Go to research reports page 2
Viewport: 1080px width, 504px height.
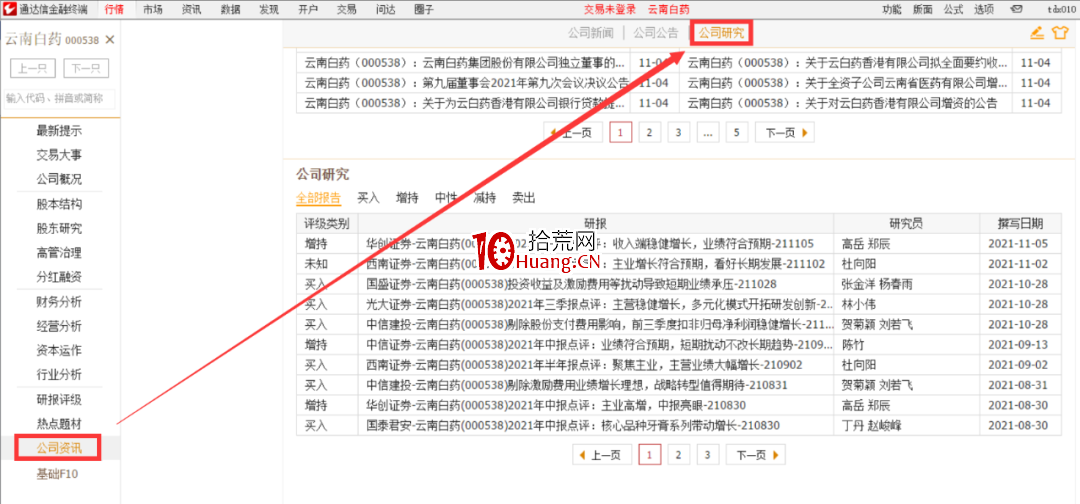678,454
